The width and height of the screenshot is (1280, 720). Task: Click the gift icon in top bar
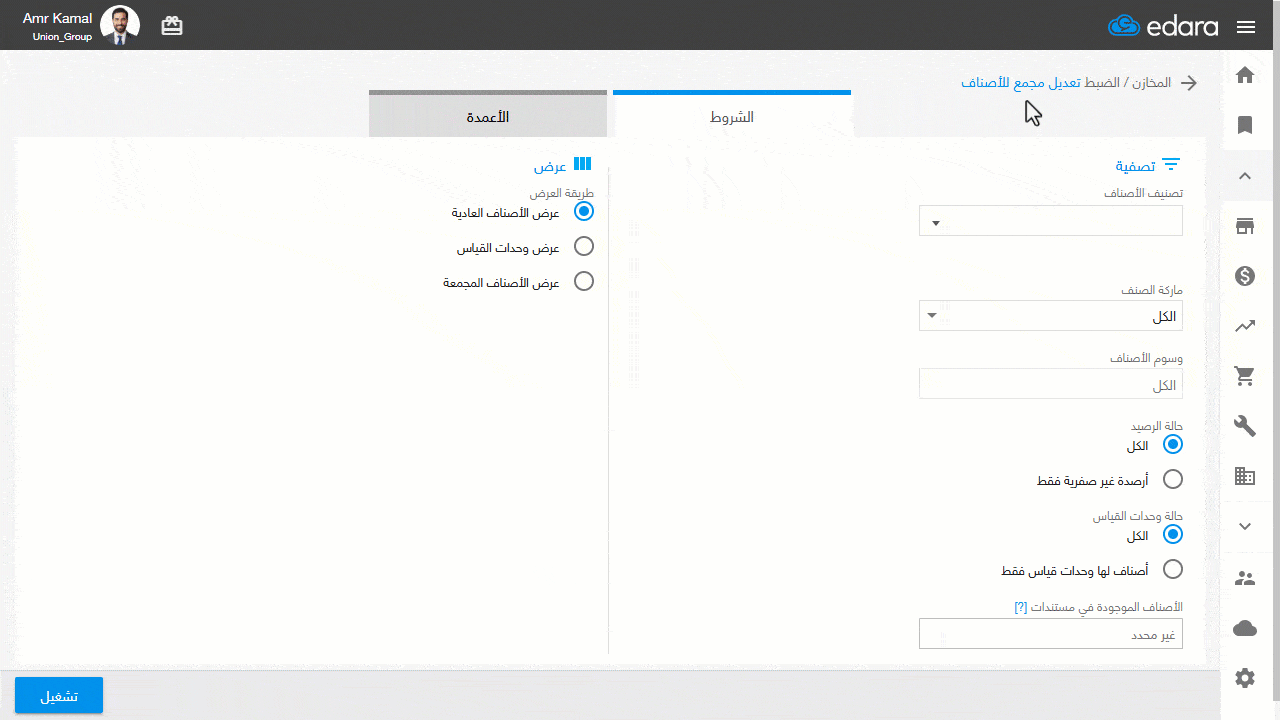172,26
